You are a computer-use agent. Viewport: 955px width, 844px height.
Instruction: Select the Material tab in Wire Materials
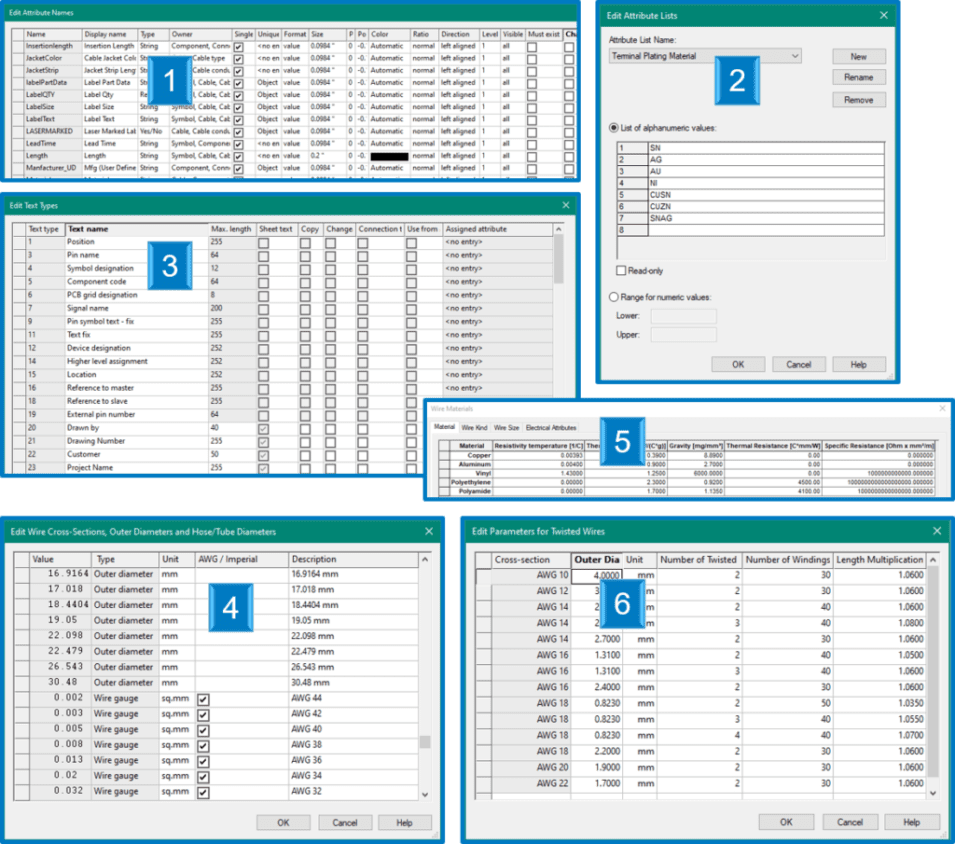(445, 426)
